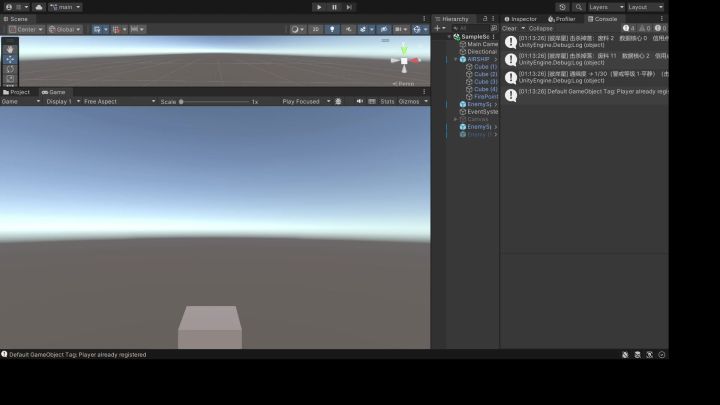Toggle 2D view mode in Scene
The height and width of the screenshot is (405, 720).
click(x=316, y=29)
